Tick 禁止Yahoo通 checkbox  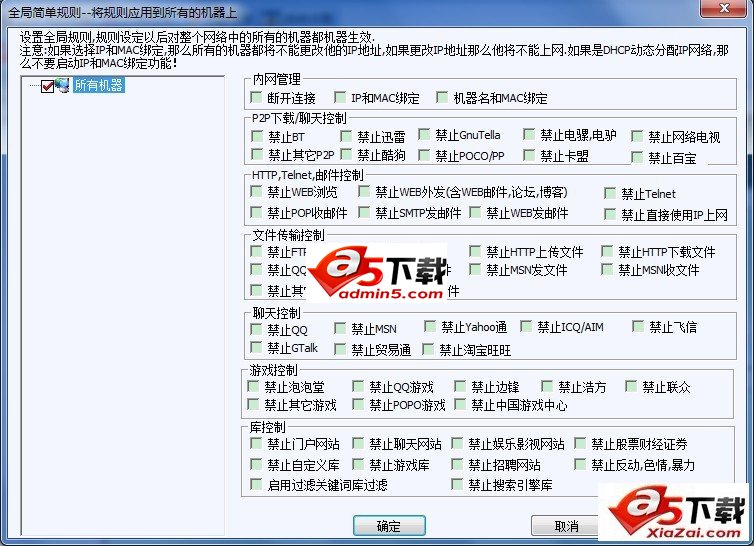point(430,327)
